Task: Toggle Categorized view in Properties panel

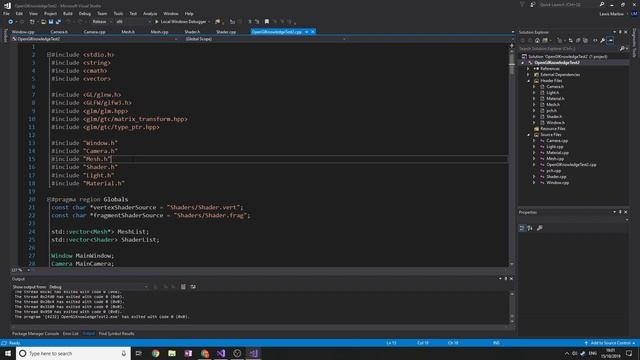Action: pos(522,228)
